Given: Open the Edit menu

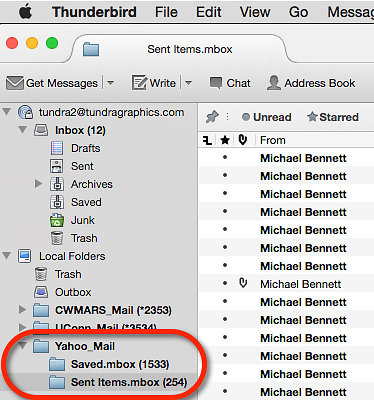Looking at the screenshot, I should pyautogui.click(x=208, y=12).
